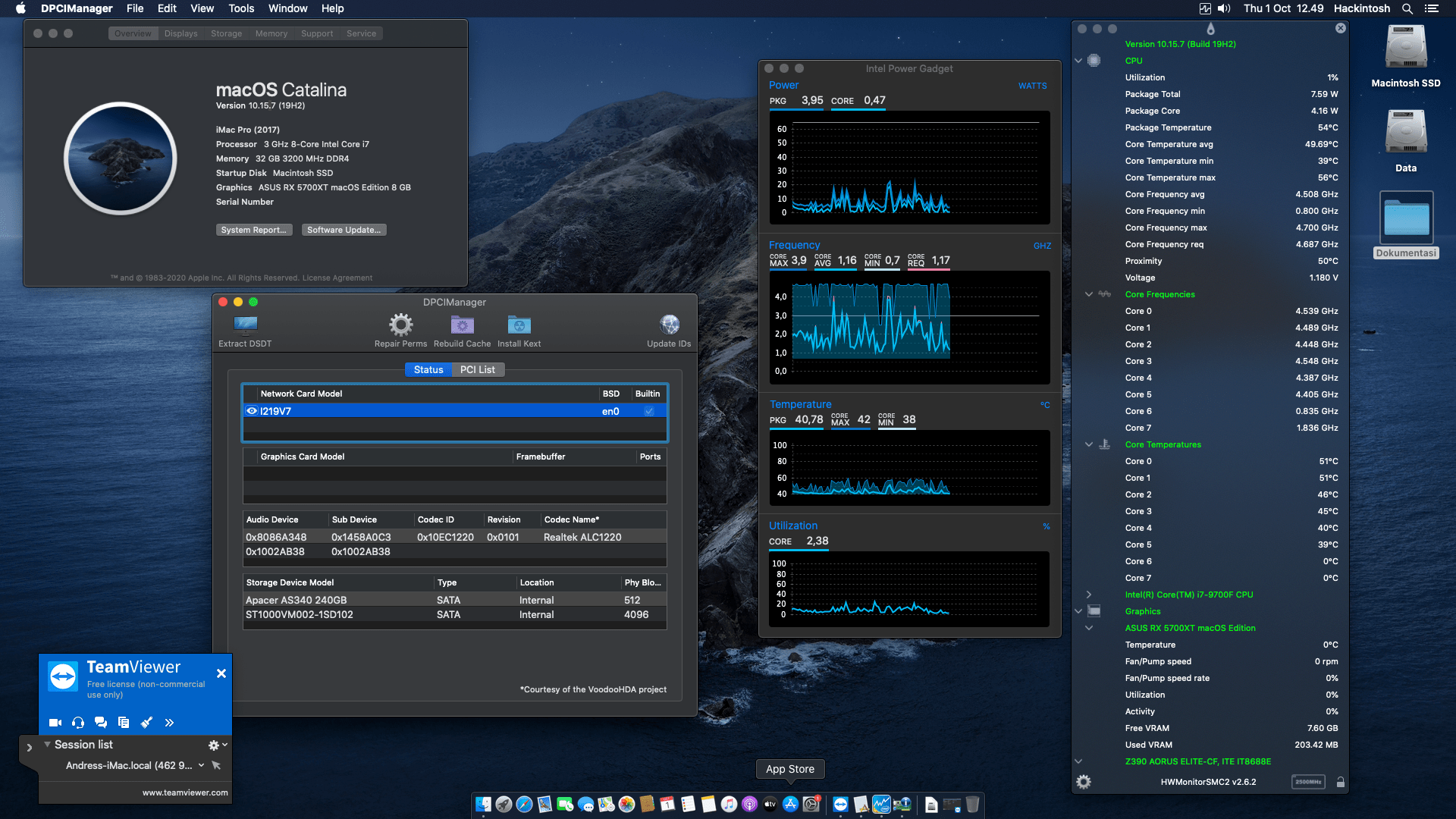Collapse TeamViewer Session list triangle
Viewport: 1456px width, 819px height.
47,745
